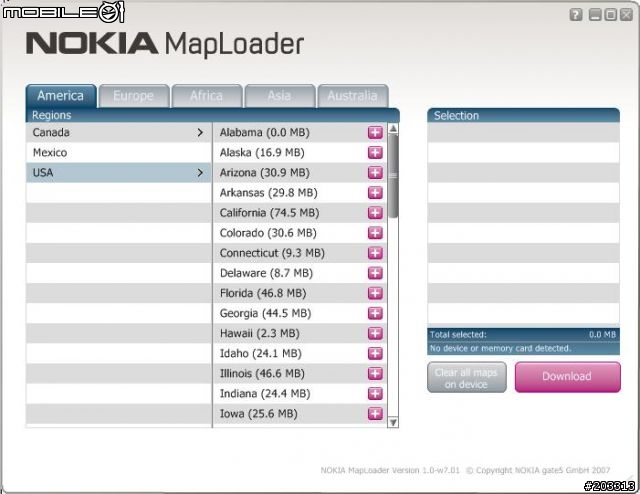Close the MapLoader window
The width and height of the screenshot is (640, 494).
point(626,15)
